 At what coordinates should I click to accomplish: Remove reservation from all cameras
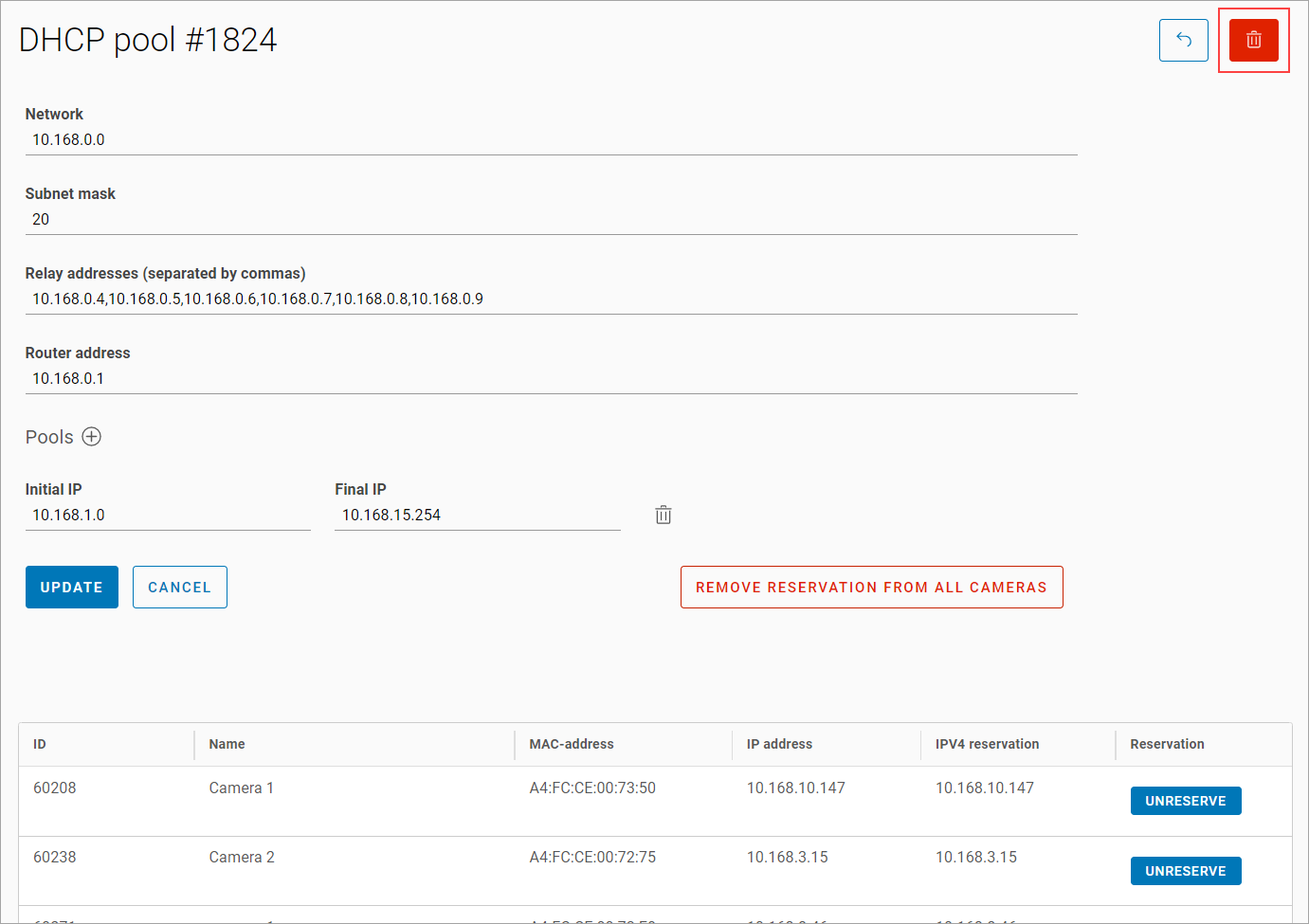pos(871,588)
